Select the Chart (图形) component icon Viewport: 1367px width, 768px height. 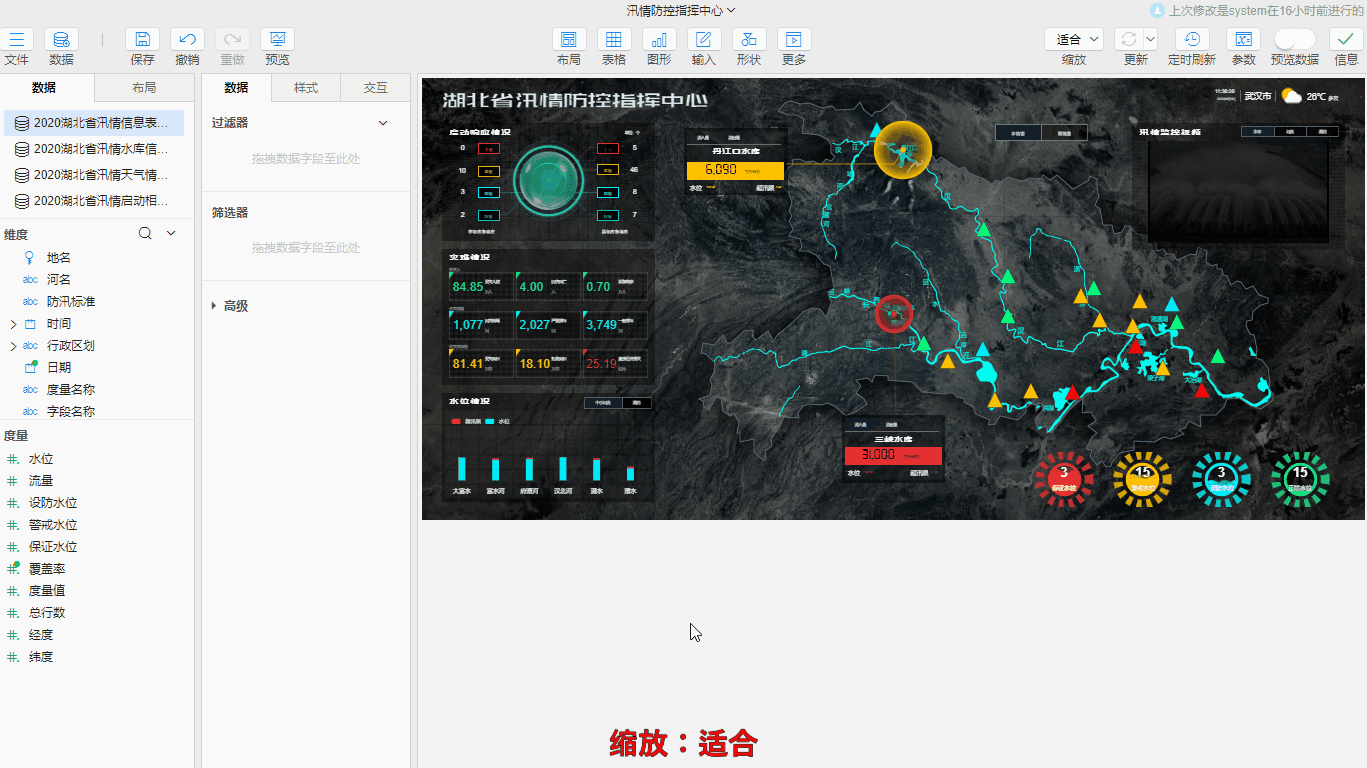pyautogui.click(x=659, y=40)
